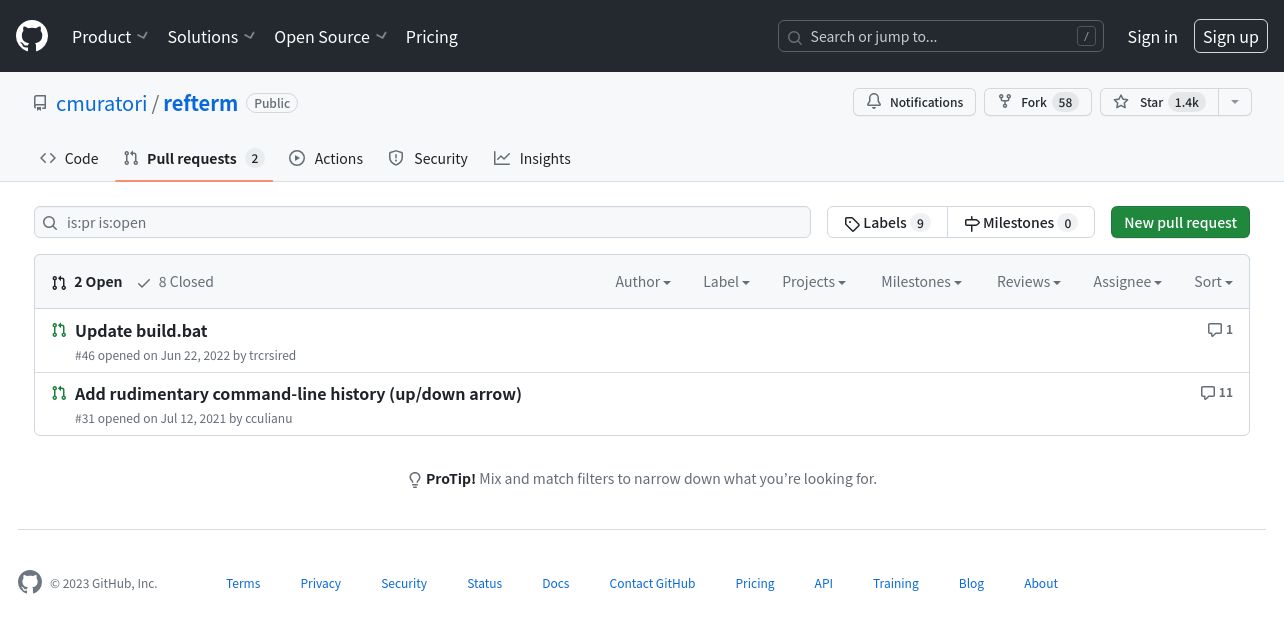The height and width of the screenshot is (644, 1284).
Task: Open the Author filter dropdown
Action: click(643, 282)
